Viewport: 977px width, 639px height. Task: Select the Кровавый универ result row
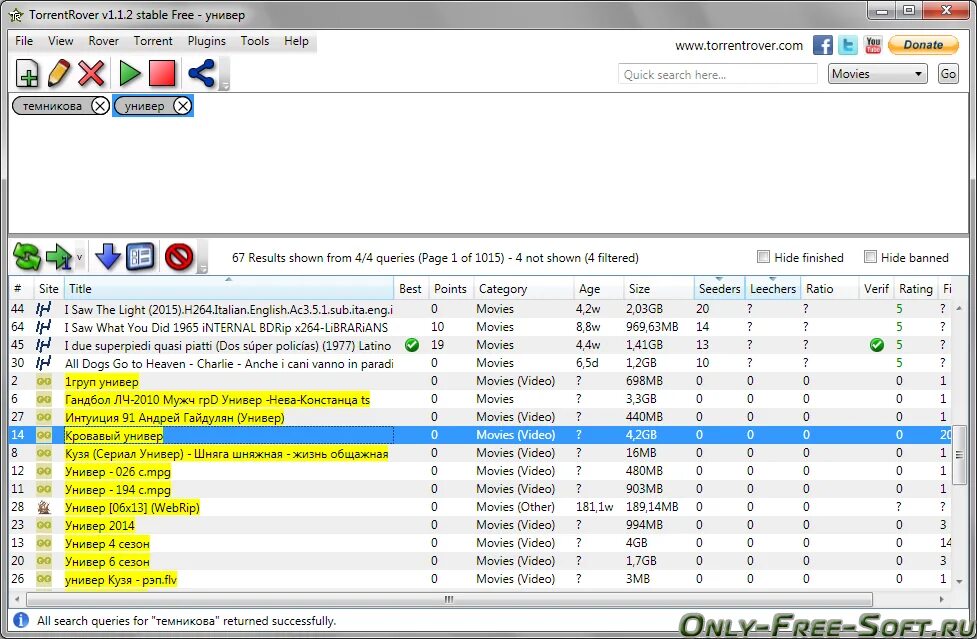click(x=480, y=435)
